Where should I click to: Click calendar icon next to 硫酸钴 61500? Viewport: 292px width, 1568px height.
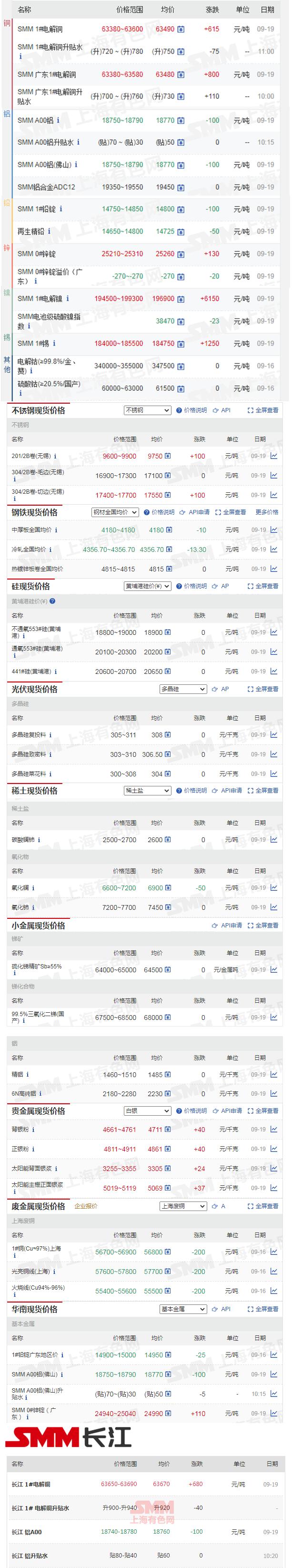coord(181,388)
